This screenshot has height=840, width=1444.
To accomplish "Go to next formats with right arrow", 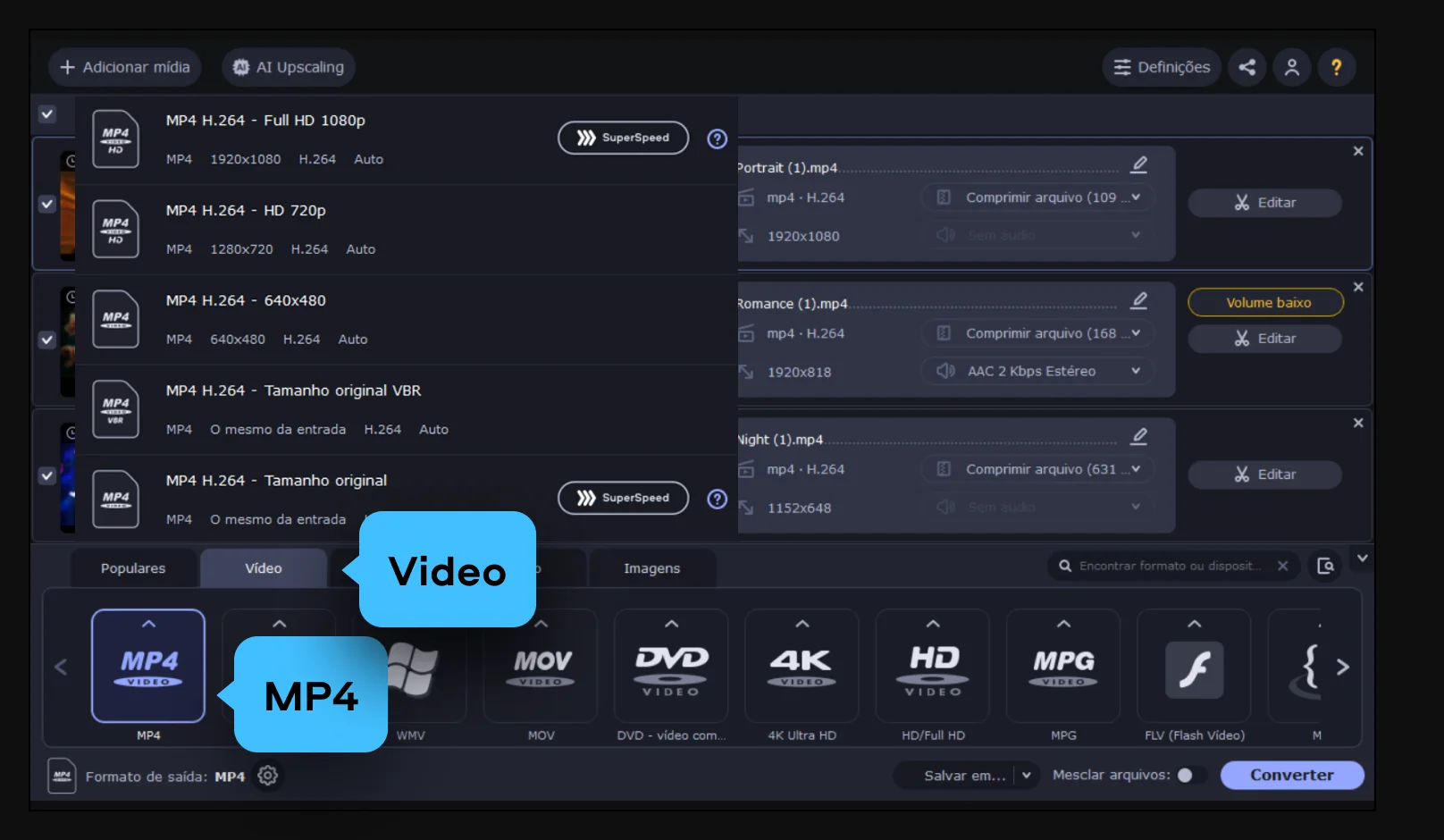I will [x=1342, y=667].
